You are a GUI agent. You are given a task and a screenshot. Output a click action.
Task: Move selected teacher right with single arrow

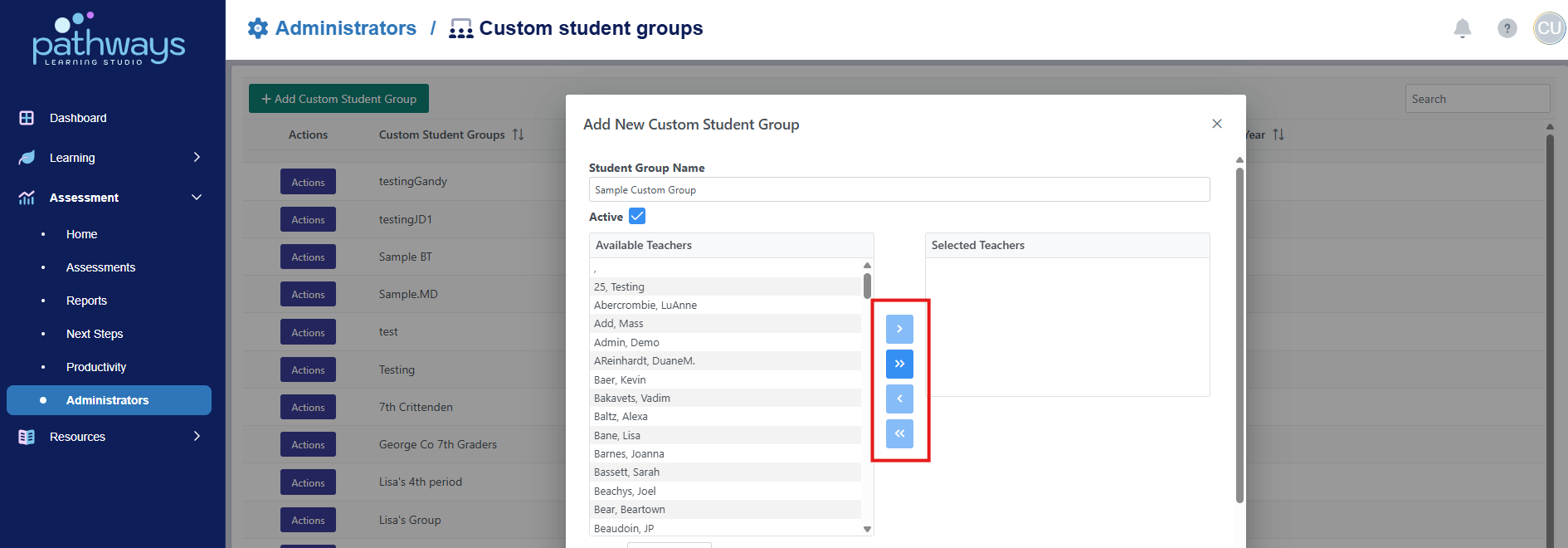tap(899, 330)
